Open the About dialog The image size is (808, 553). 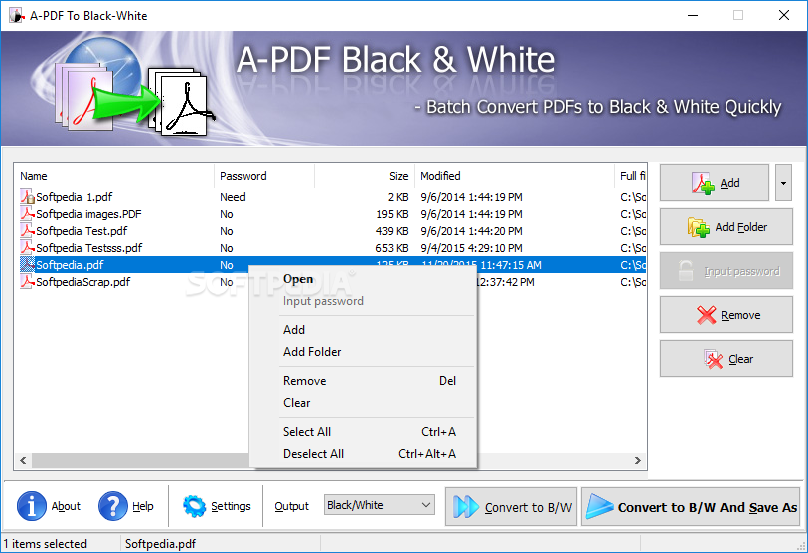(x=49, y=506)
